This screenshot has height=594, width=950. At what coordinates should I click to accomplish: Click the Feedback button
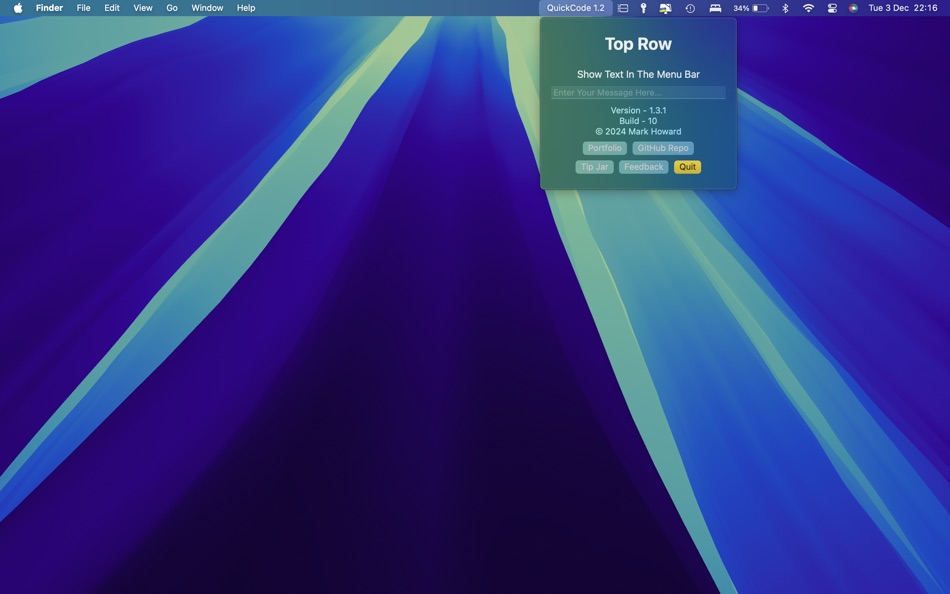(643, 167)
